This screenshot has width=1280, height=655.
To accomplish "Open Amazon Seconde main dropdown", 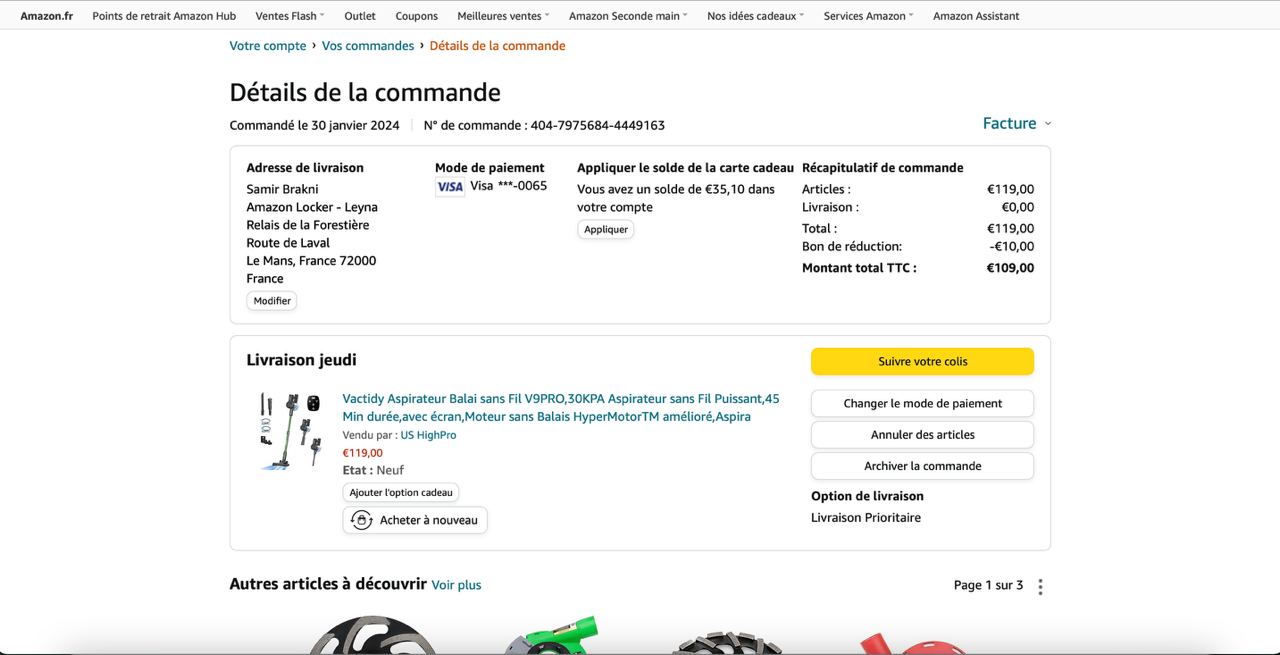I will pos(628,16).
